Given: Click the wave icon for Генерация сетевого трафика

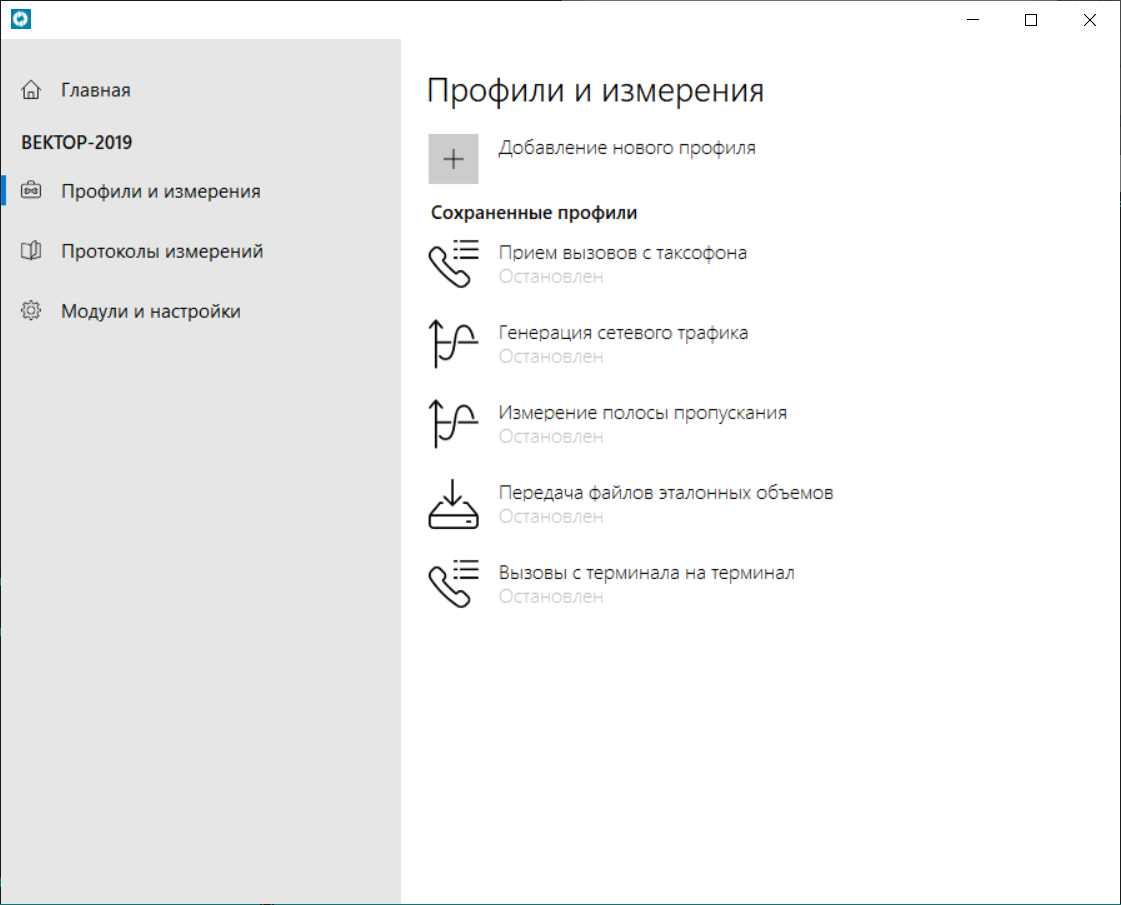Looking at the screenshot, I should coord(453,344).
